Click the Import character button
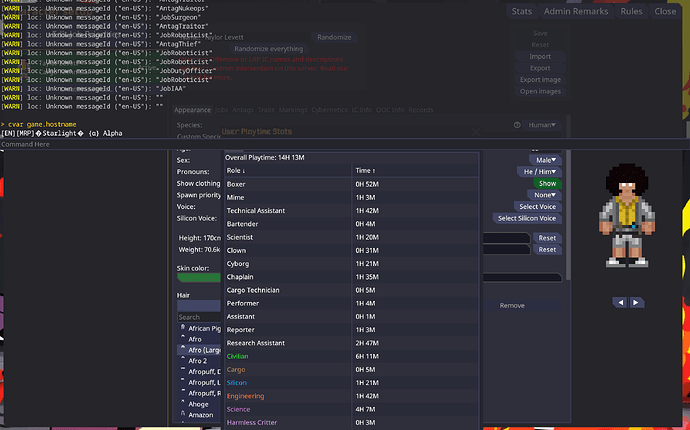690x430 pixels. pyautogui.click(x=540, y=56)
